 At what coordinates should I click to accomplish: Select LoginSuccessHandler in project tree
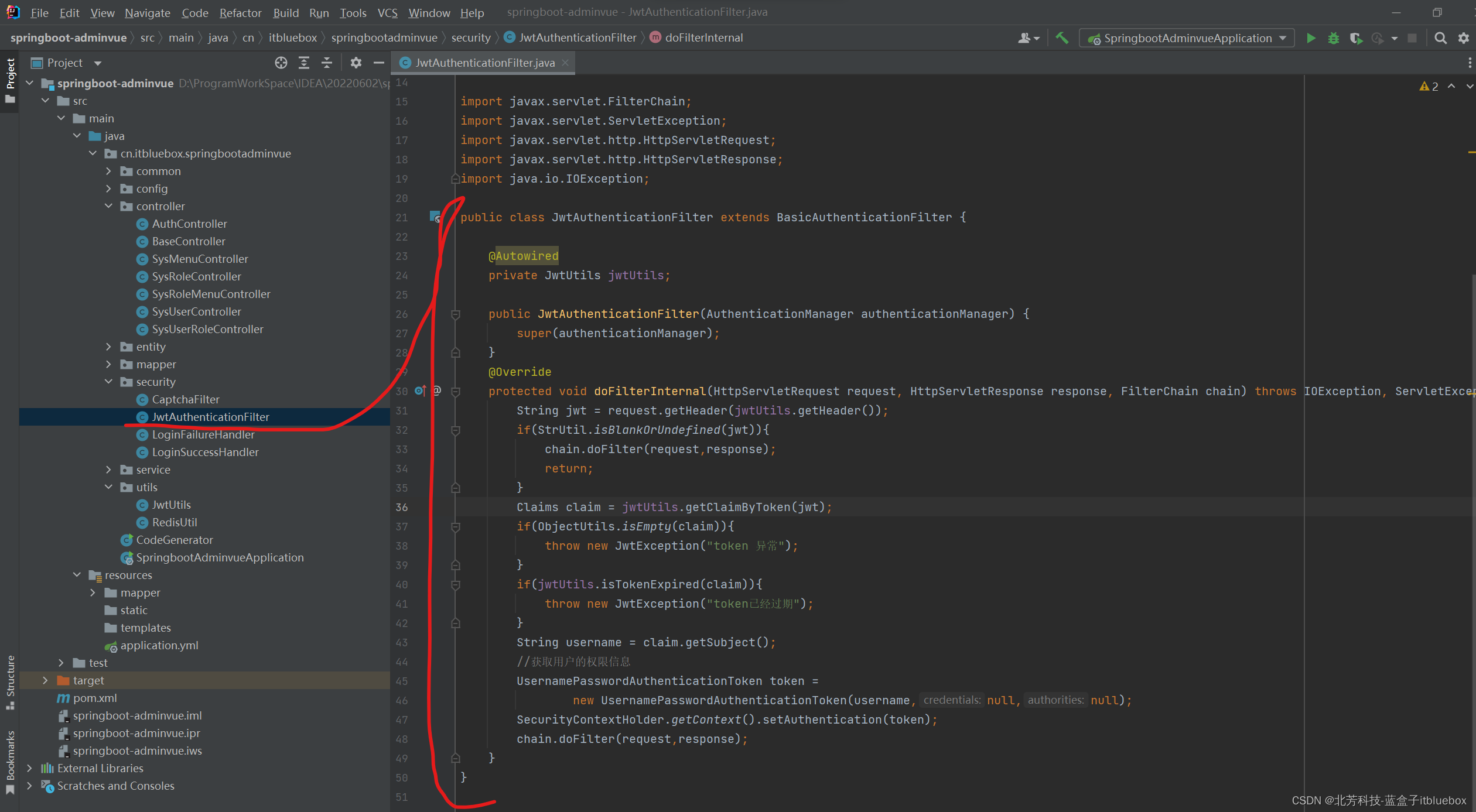pyautogui.click(x=205, y=452)
